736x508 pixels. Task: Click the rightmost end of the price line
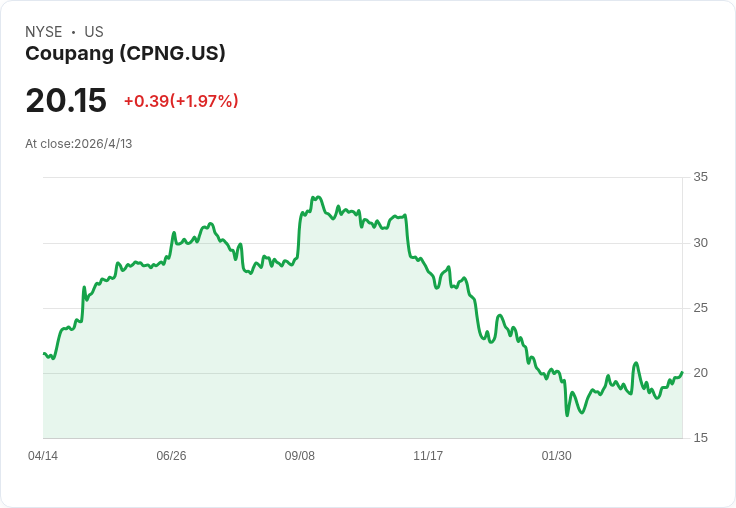point(682,372)
